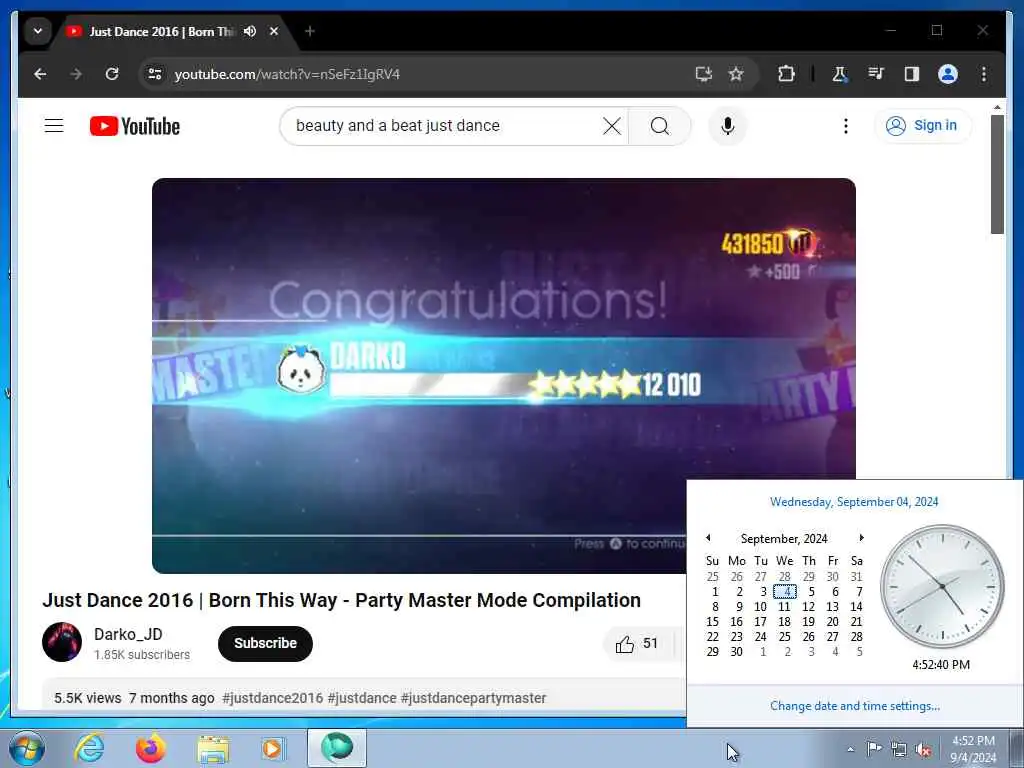Open YouTube settings three-dot menu
Image resolution: width=1024 pixels, height=768 pixels.
846,125
